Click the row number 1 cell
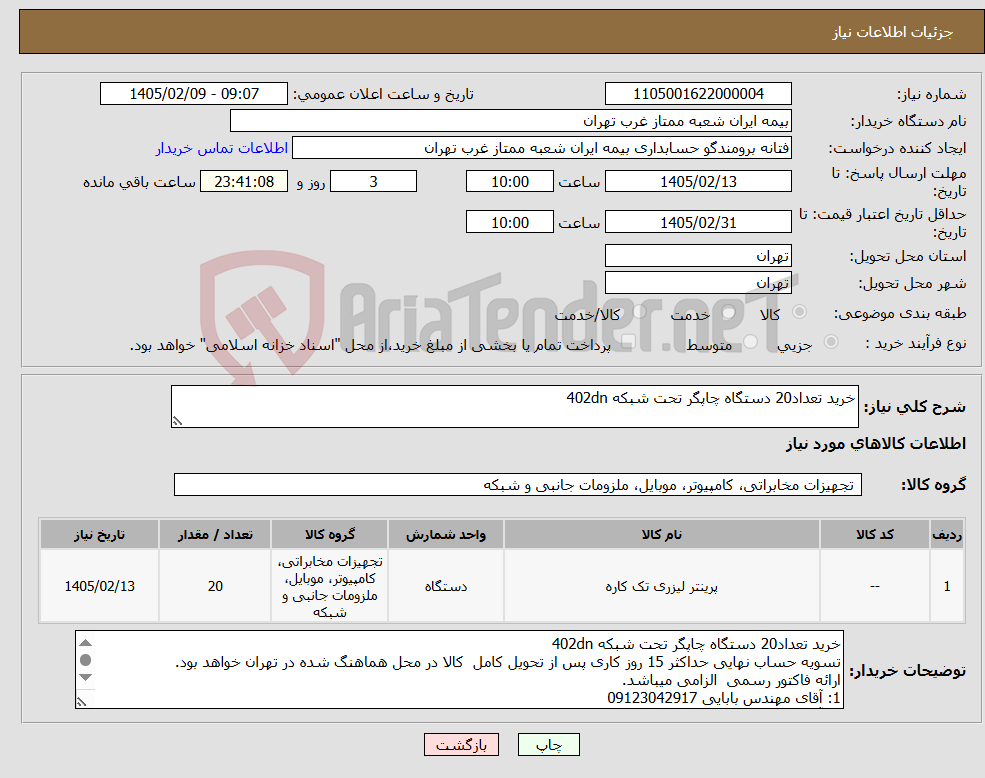Screen dimensions: 985x778 coord(947,586)
